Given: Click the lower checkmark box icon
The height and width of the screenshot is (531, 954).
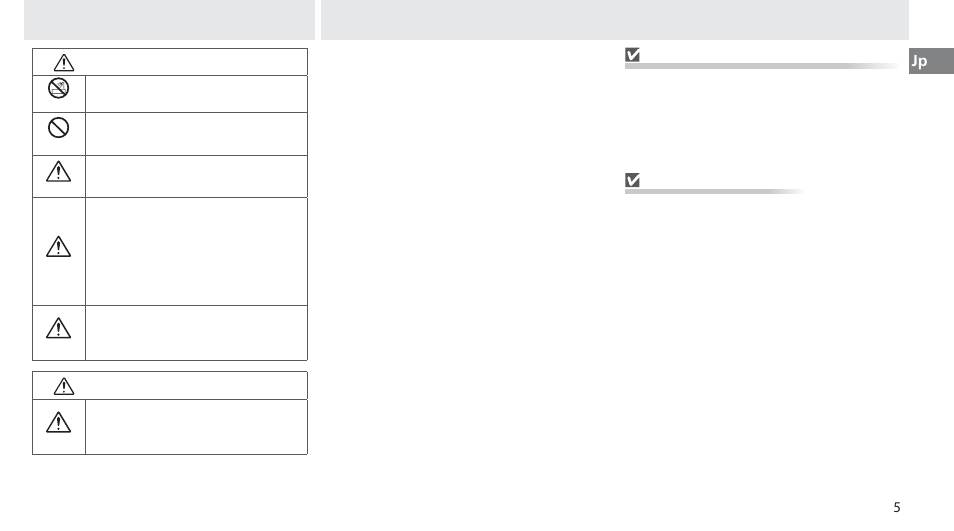Looking at the screenshot, I should pos(633,180).
